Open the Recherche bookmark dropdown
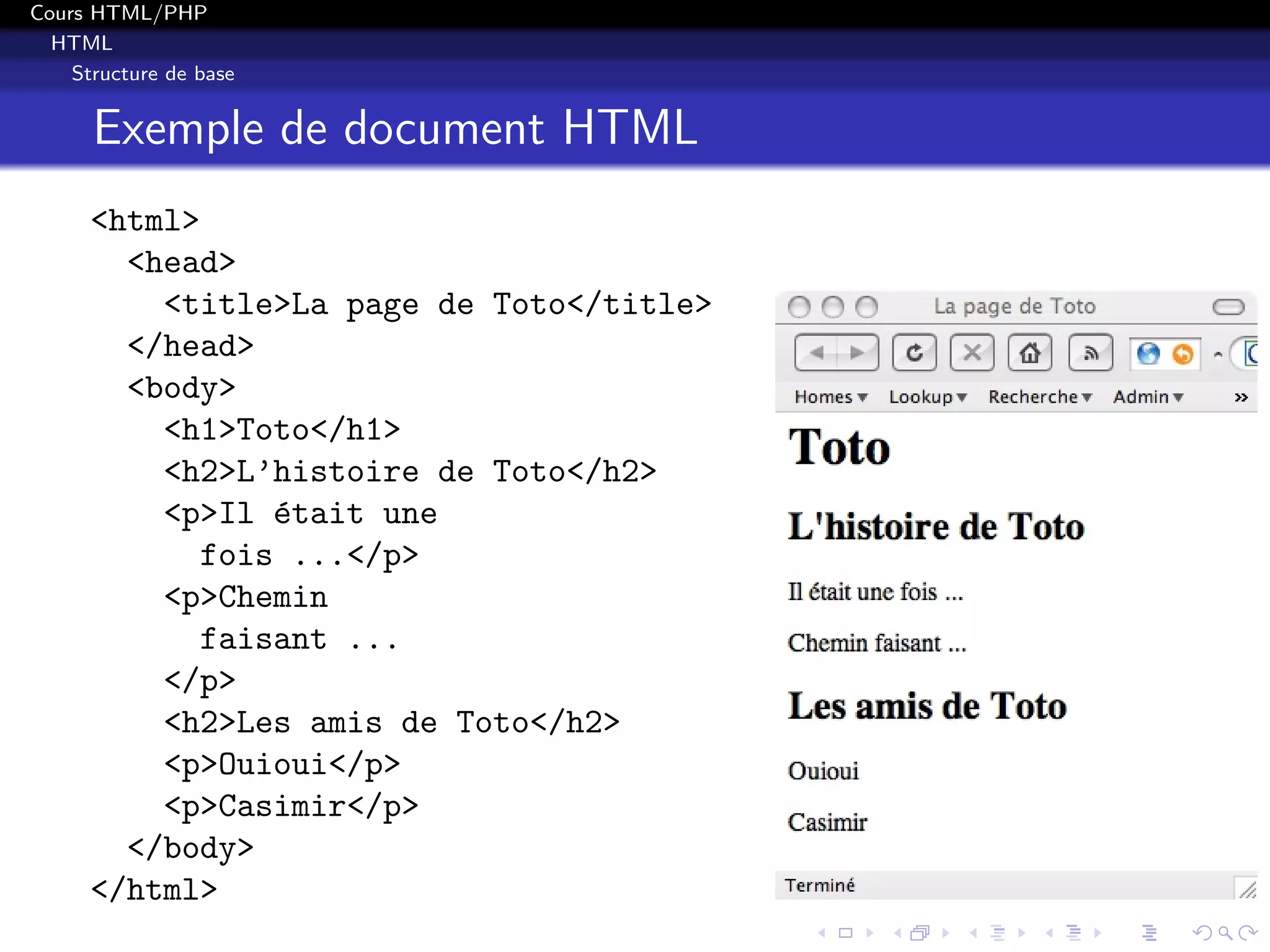 coord(1040,397)
